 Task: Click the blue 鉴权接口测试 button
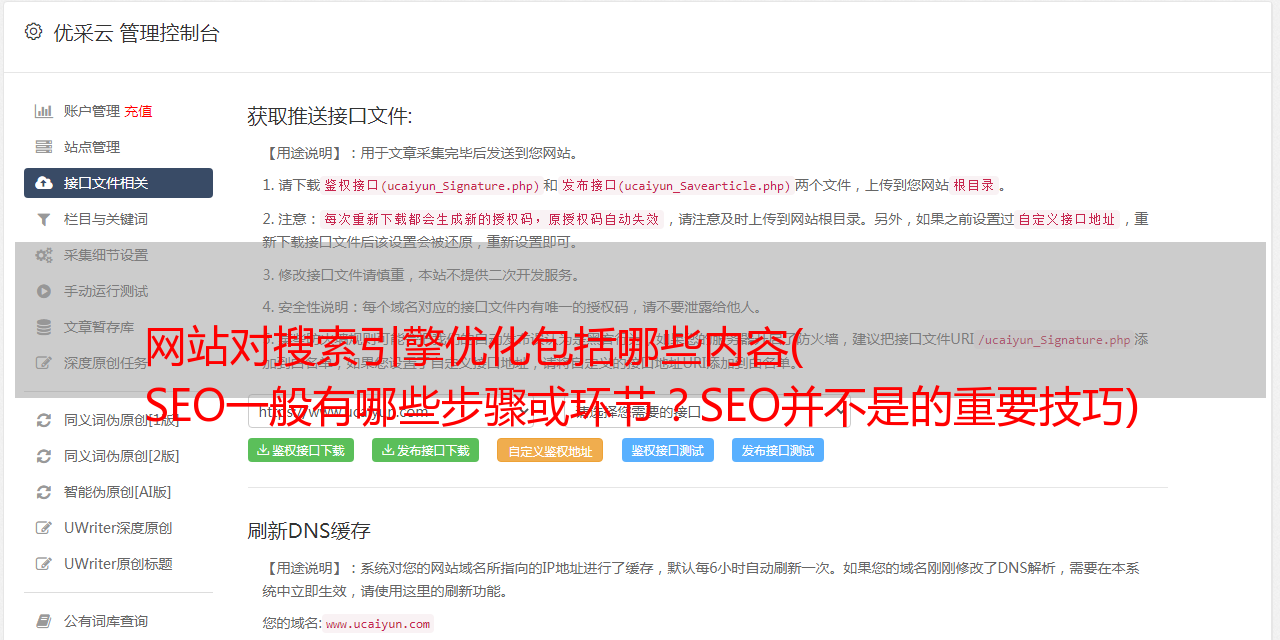coord(668,450)
